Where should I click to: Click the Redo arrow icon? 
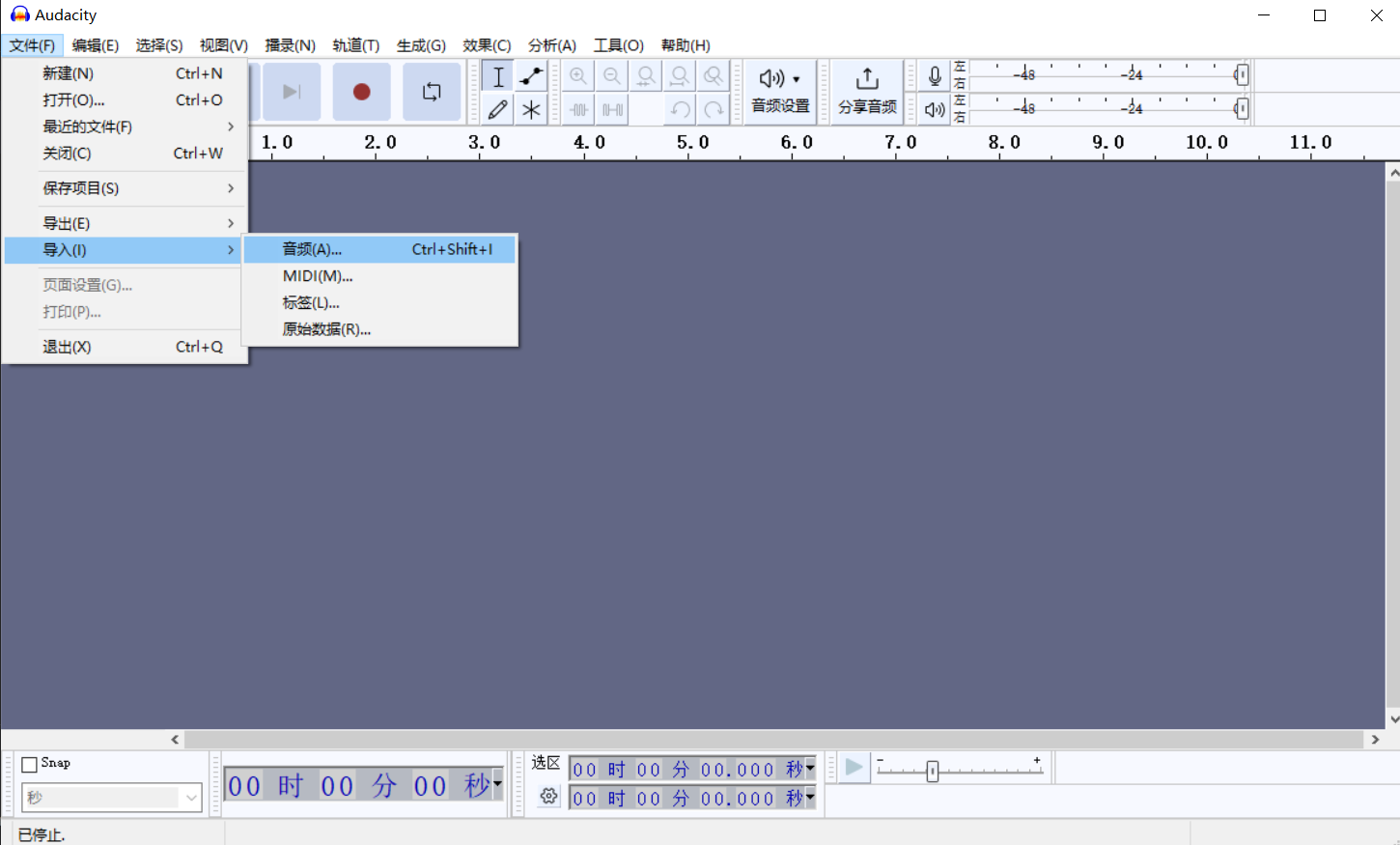(x=714, y=109)
